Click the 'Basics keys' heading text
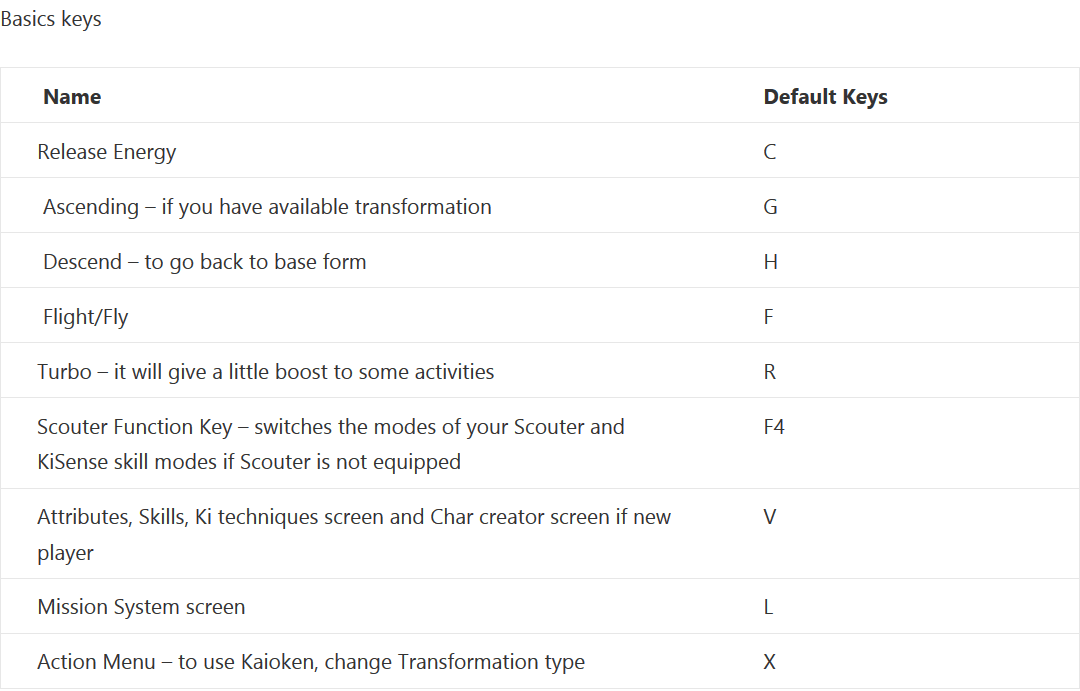1080x691 pixels. [x=51, y=19]
